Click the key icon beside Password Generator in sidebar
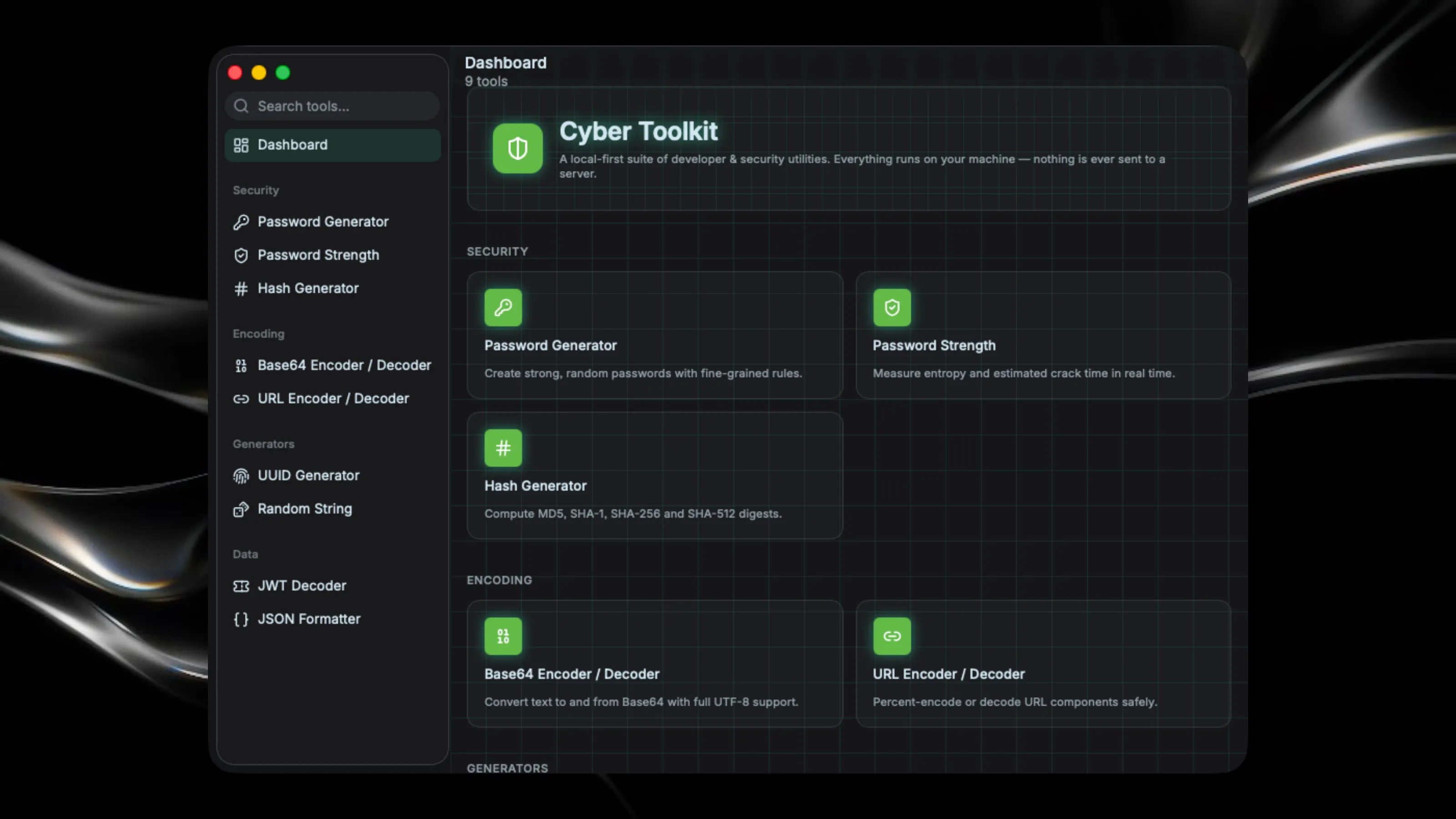 point(241,222)
